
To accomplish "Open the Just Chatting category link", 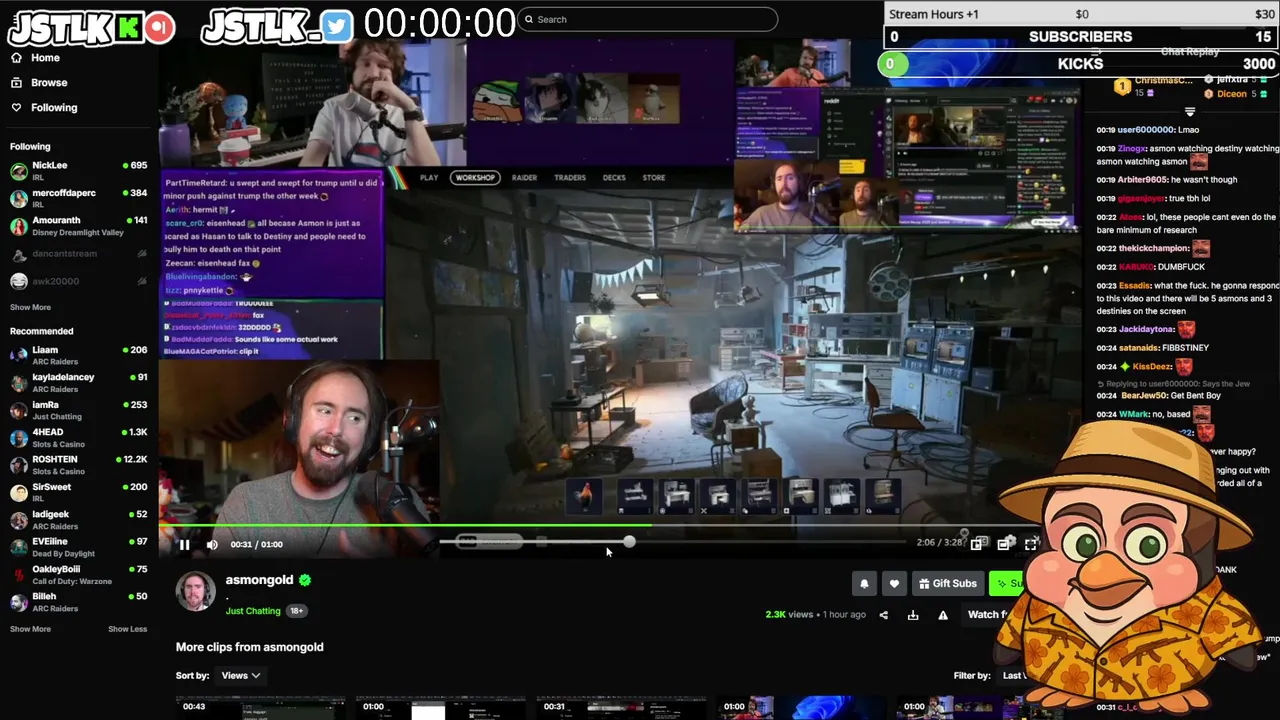I will 253,611.
